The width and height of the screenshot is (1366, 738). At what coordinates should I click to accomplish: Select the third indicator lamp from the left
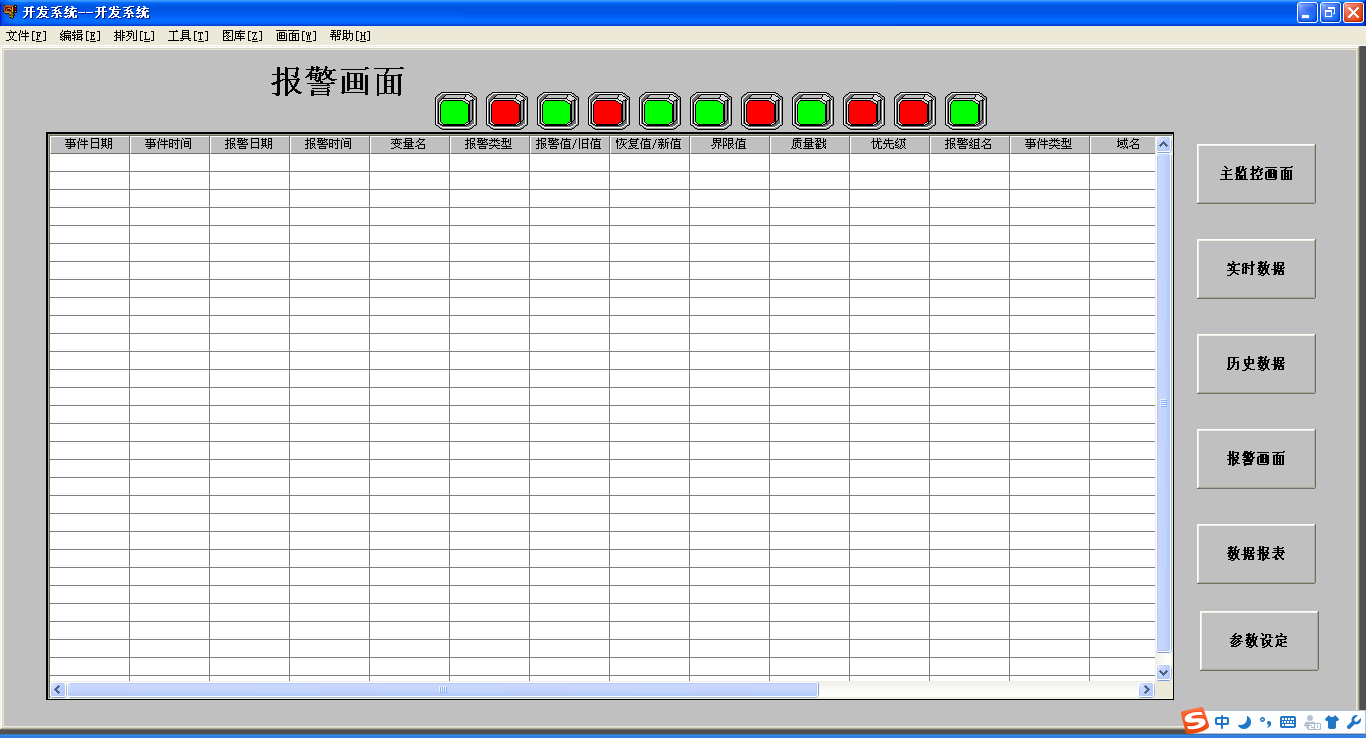click(558, 111)
